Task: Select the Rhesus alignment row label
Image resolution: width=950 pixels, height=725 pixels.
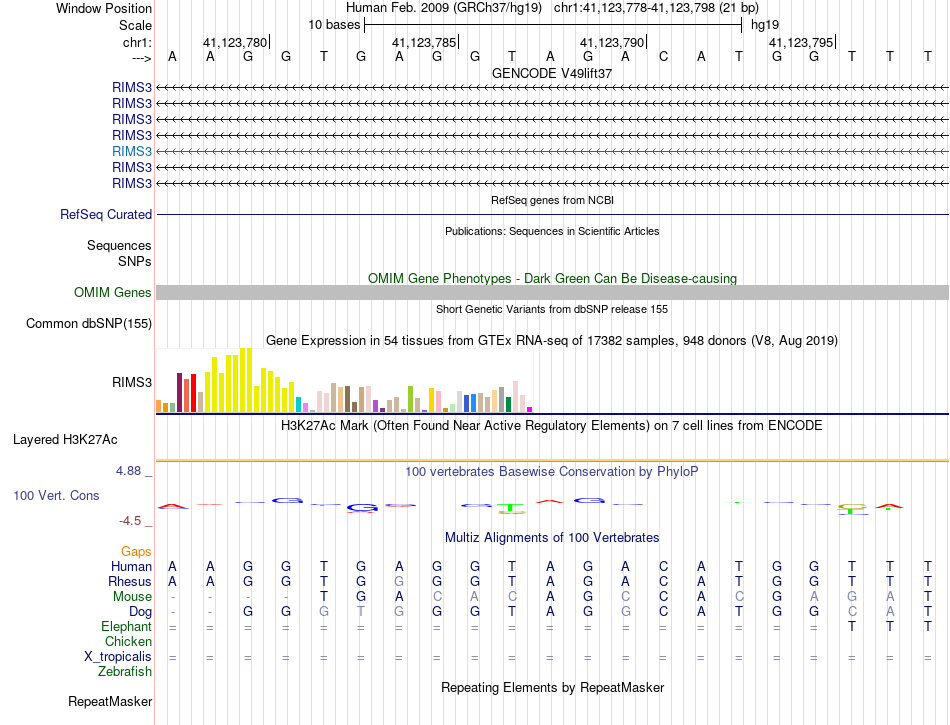Action: click(130, 582)
